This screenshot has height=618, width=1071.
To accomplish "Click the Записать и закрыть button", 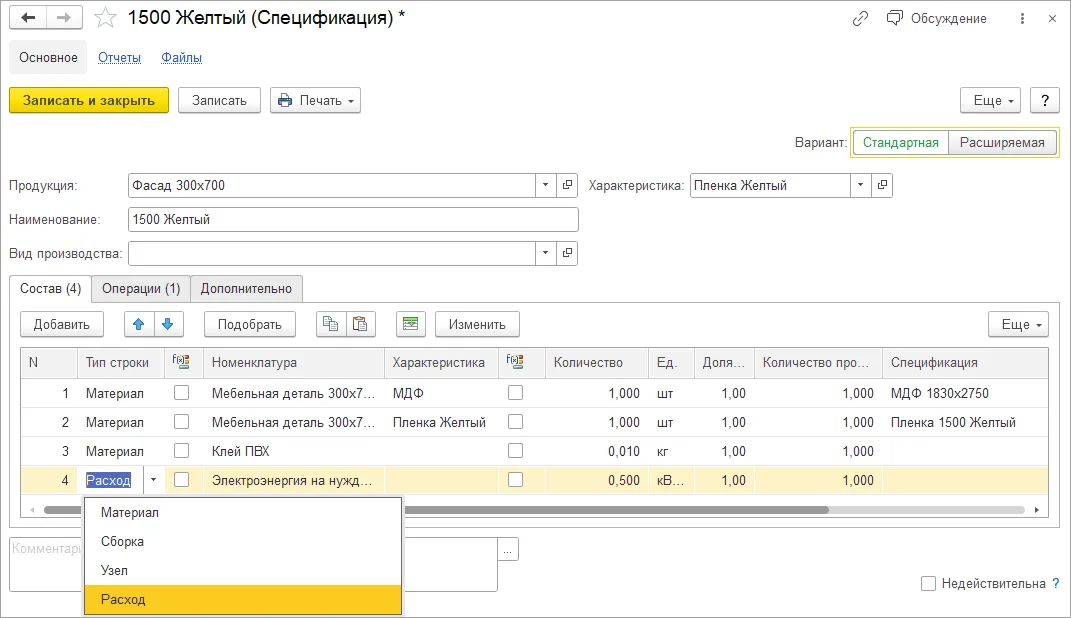I will [89, 100].
